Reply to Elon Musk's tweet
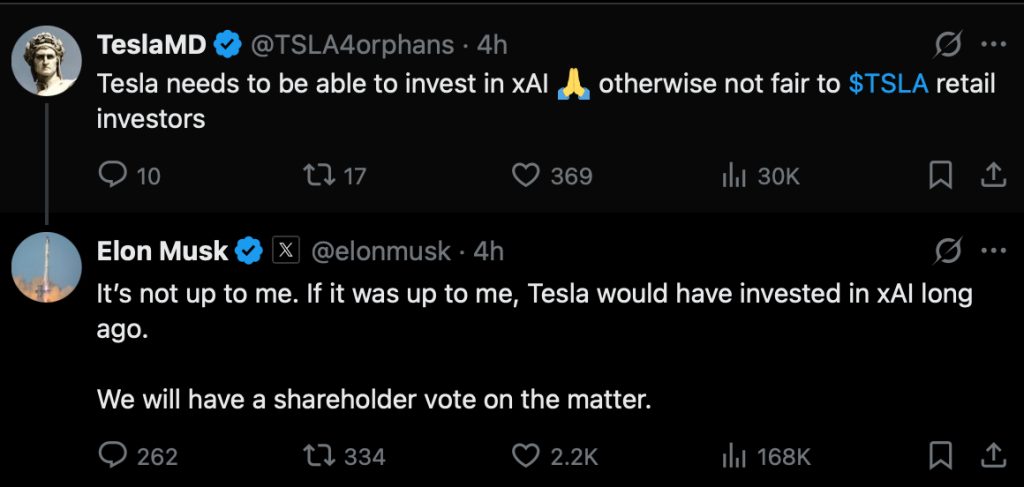 [x=112, y=457]
